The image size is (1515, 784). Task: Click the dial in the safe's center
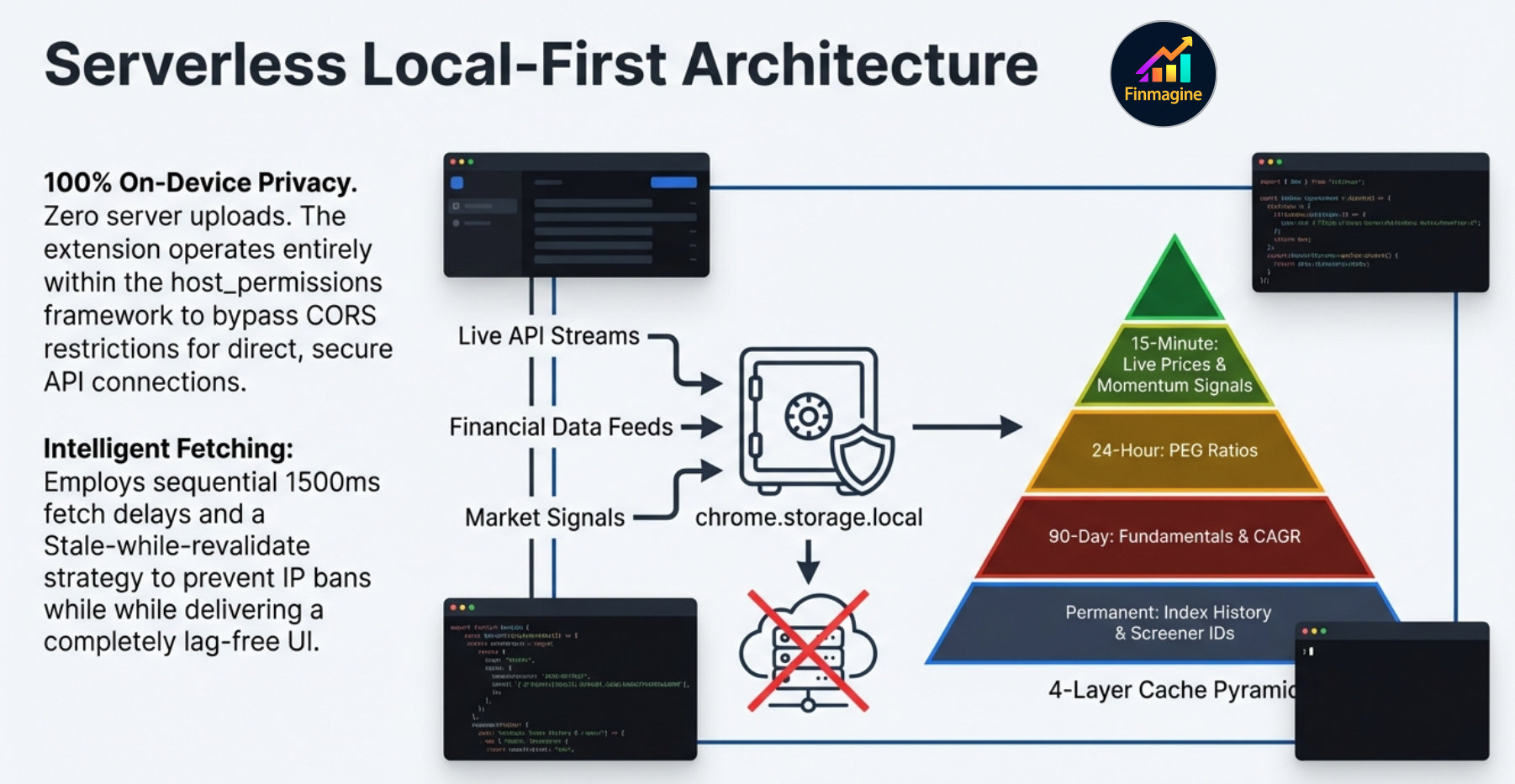808,416
